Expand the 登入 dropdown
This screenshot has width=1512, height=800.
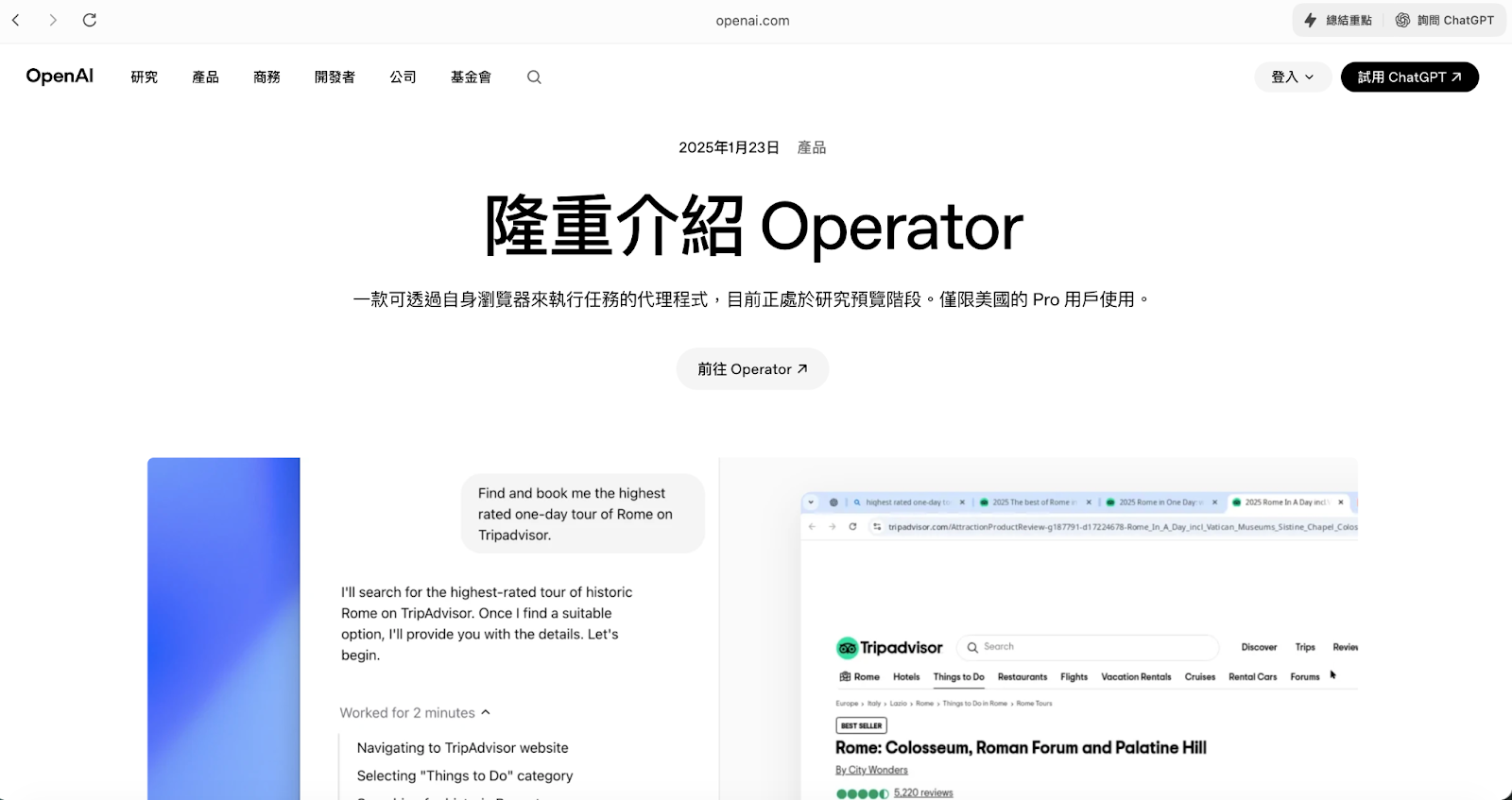(x=1292, y=77)
